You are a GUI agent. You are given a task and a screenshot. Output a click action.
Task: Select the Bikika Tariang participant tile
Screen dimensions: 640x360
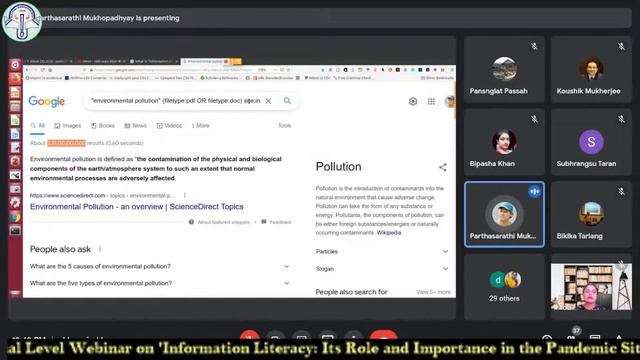click(591, 214)
